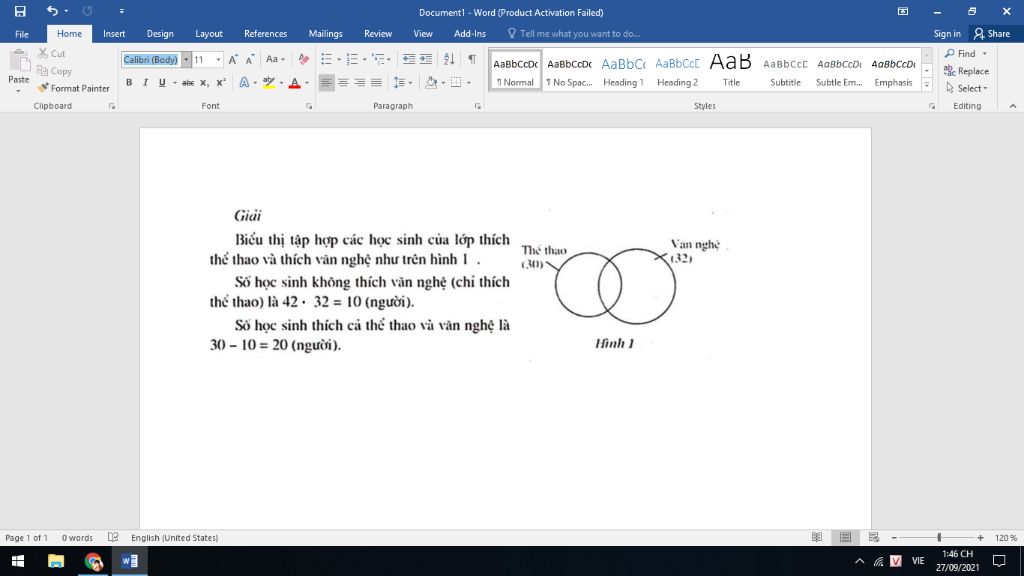Open the Font dialog launcher

[309, 106]
